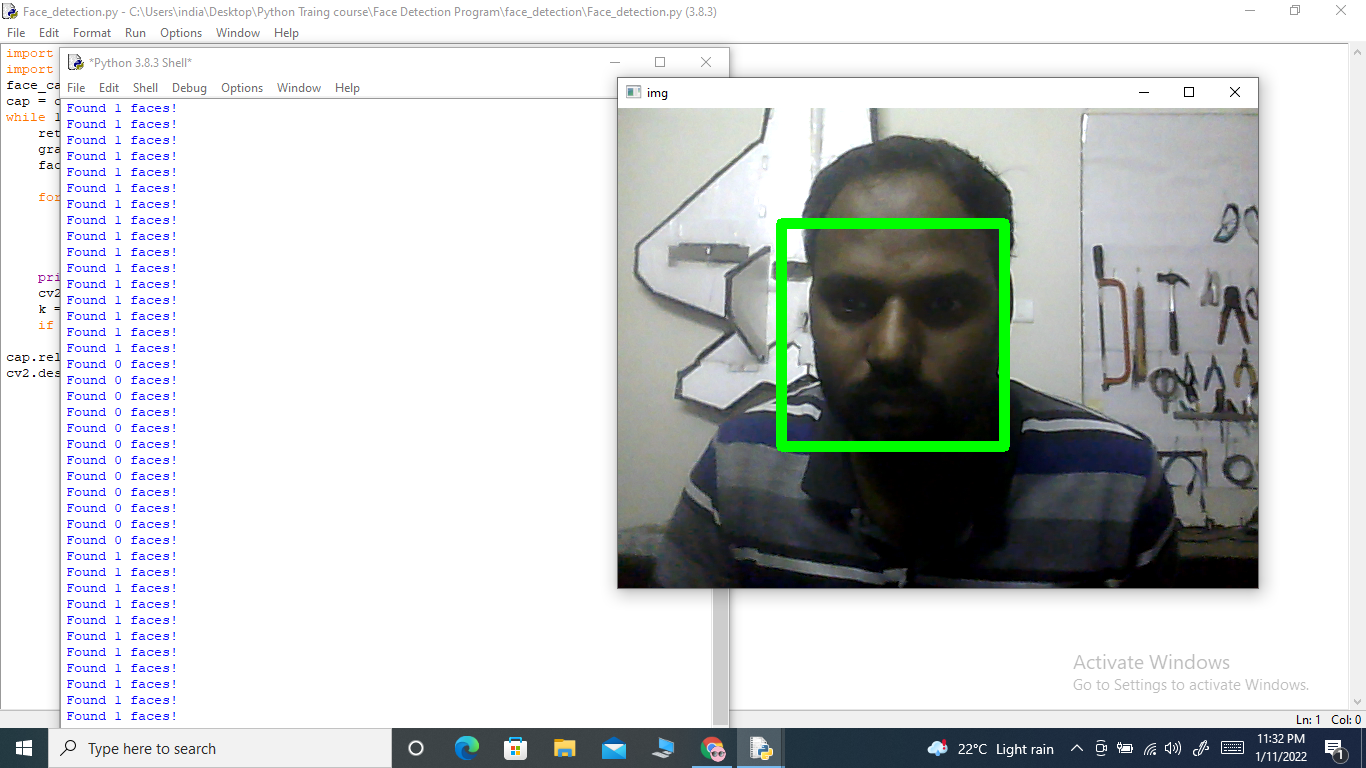Viewport: 1366px width, 768px height.
Task: Launch Google Chrome from the taskbar
Action: [711, 748]
